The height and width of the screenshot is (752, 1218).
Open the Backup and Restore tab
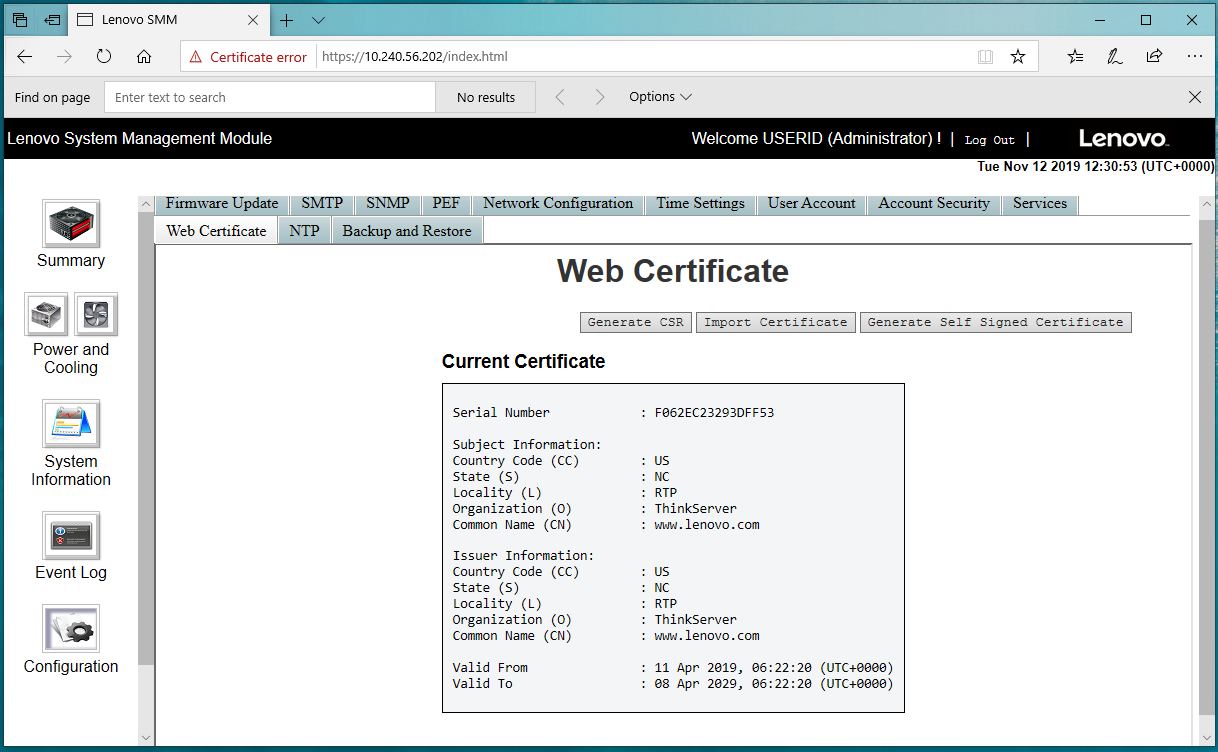pos(407,231)
